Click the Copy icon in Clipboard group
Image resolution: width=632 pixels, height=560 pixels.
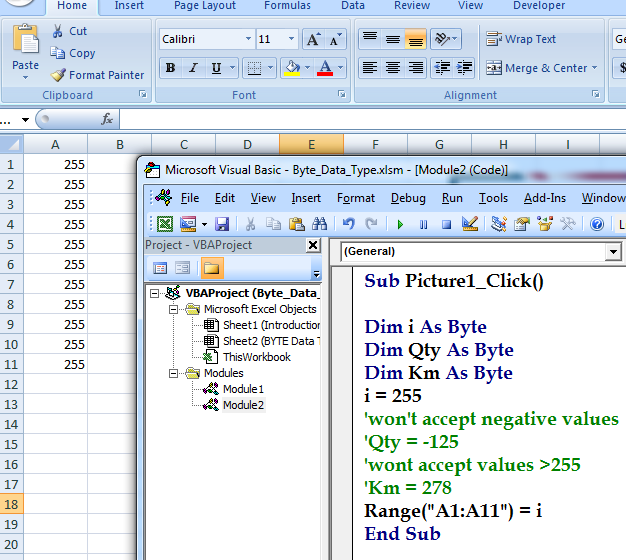click(57, 53)
